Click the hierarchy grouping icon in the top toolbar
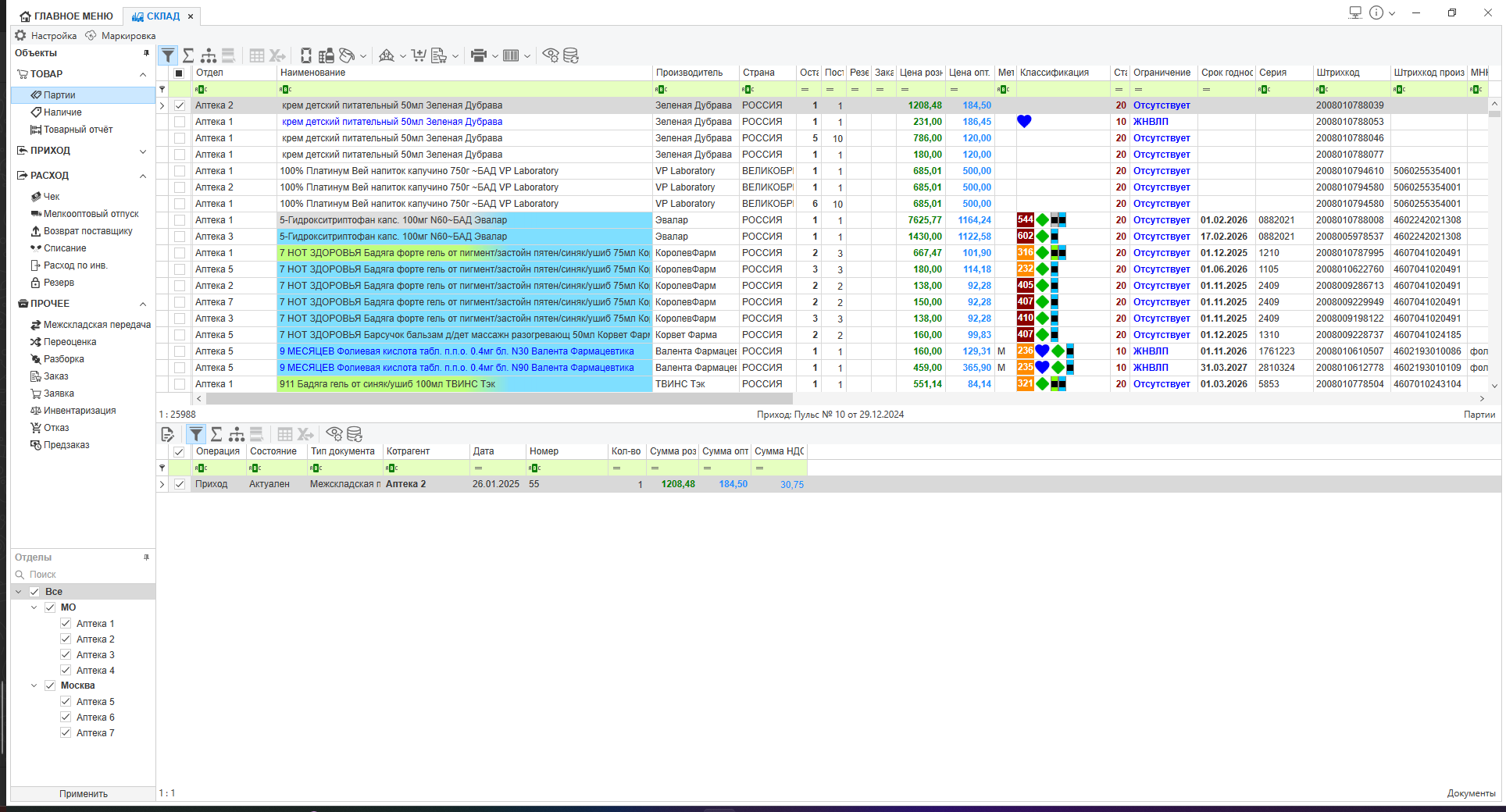 (209, 55)
